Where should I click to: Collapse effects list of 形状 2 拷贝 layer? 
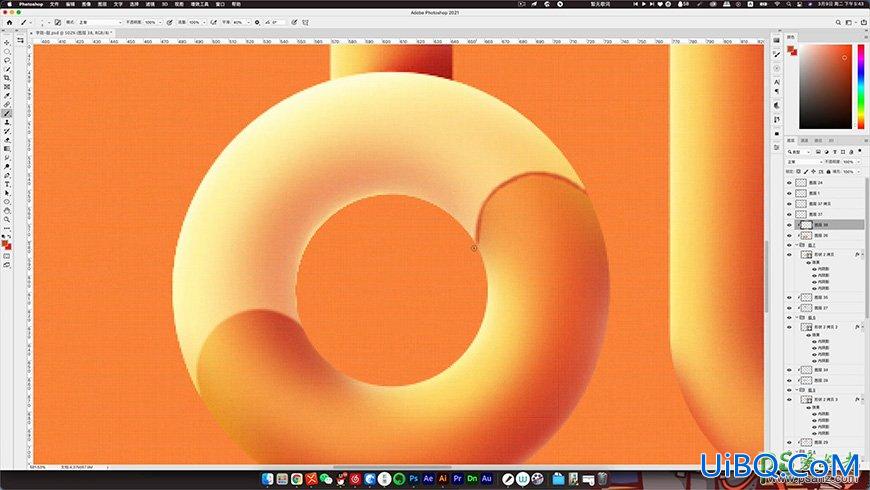[862, 254]
